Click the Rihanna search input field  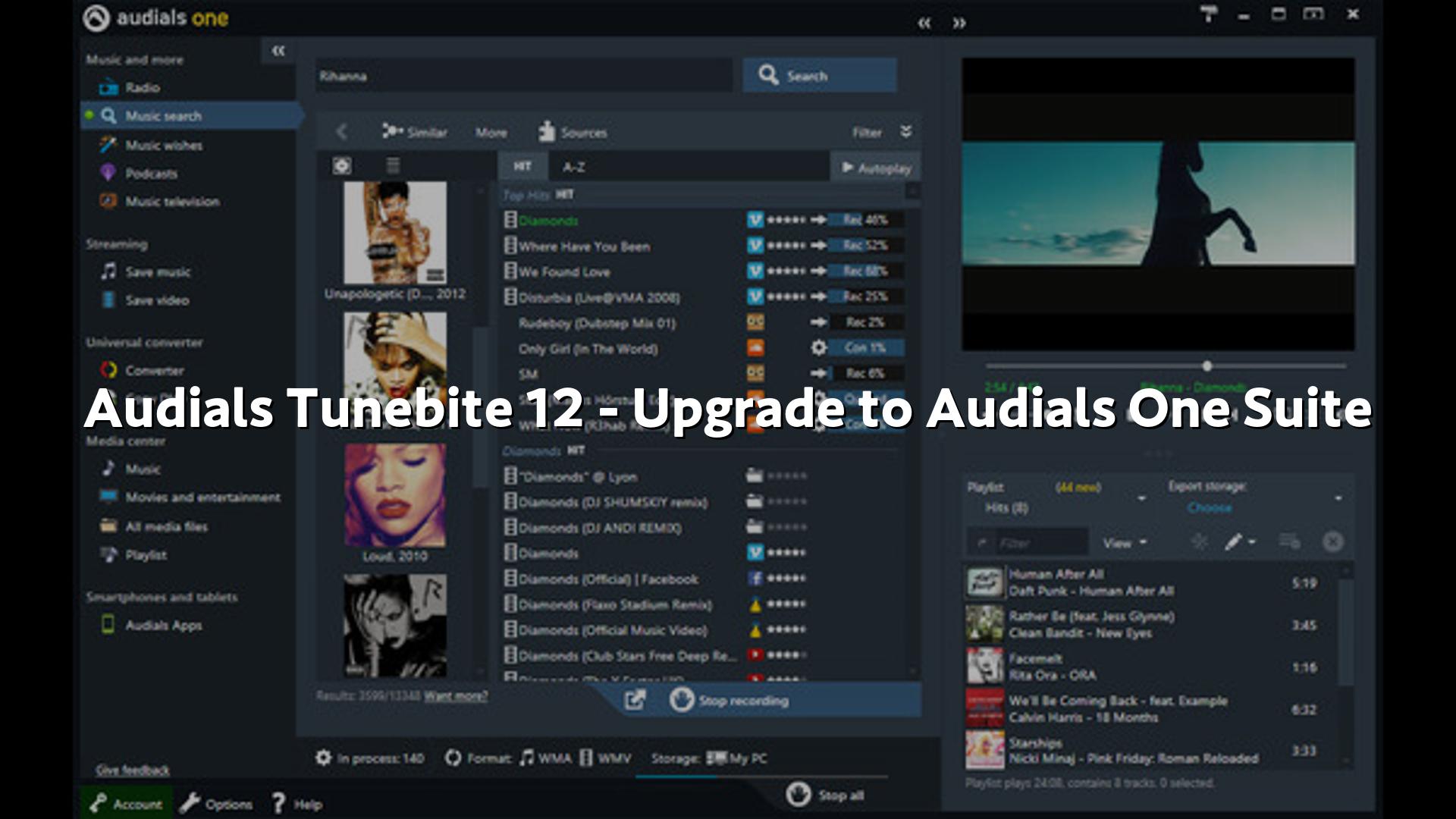click(523, 76)
